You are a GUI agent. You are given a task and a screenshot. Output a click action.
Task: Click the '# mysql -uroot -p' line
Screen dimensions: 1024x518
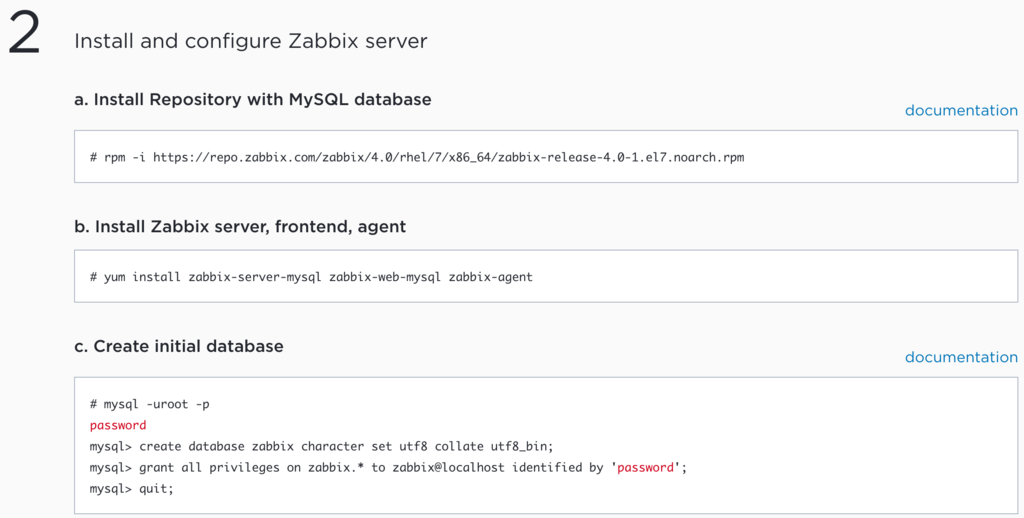(150, 404)
